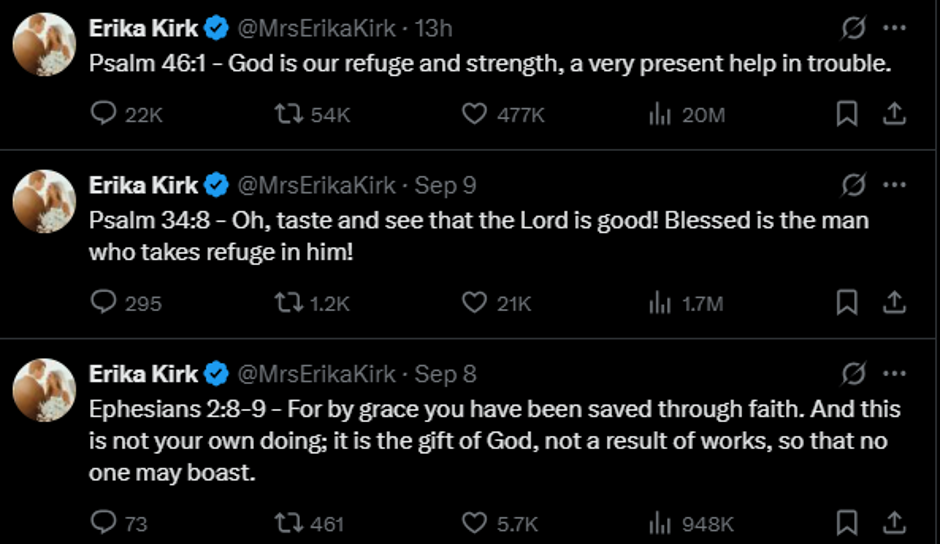Image resolution: width=940 pixels, height=544 pixels.
Task: Like the Psalm 46:1 post
Action: tap(474, 115)
